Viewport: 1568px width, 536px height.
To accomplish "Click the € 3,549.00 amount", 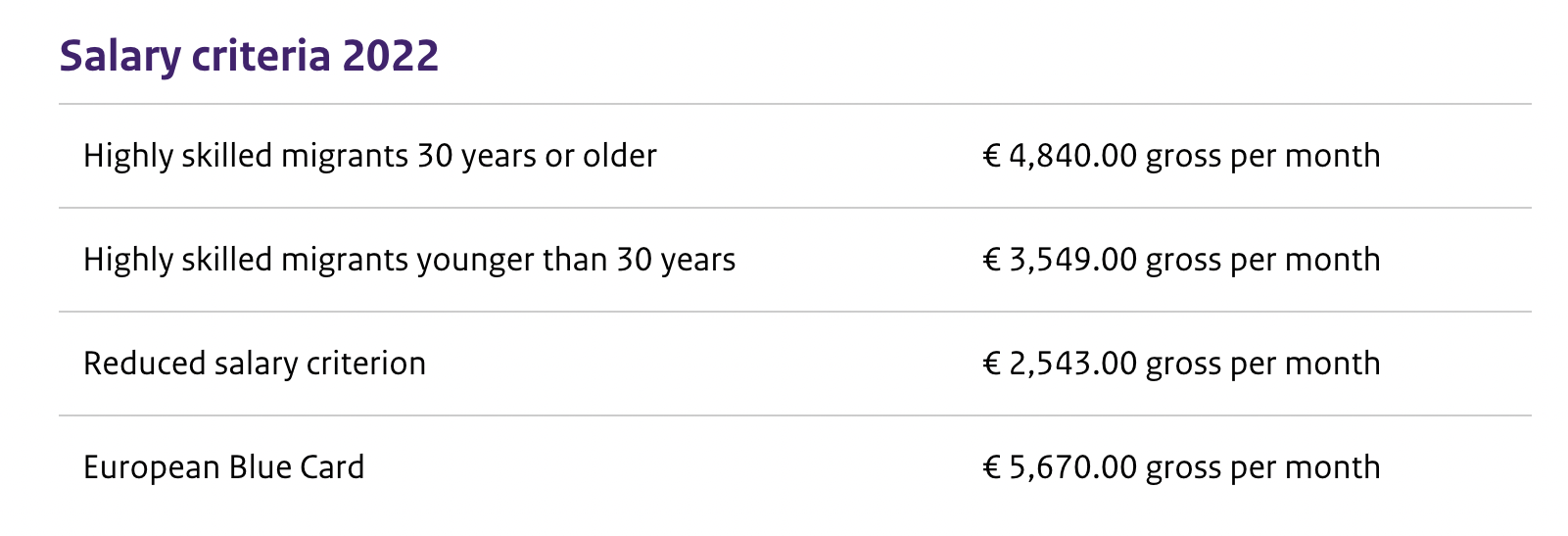I will tap(1060, 260).
